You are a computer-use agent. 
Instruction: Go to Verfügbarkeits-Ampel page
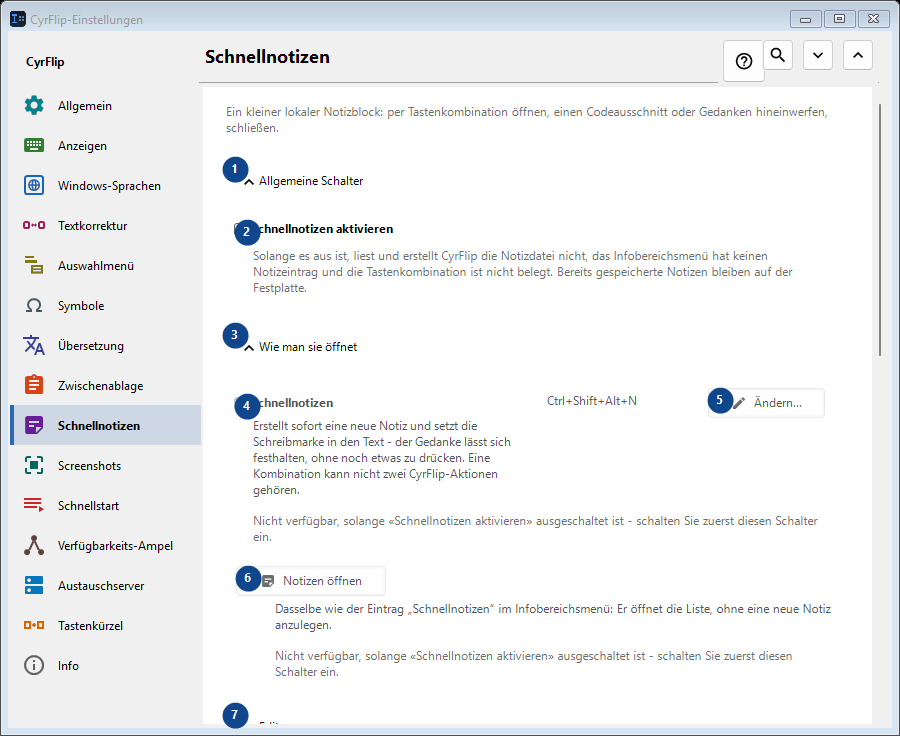pyautogui.click(x=106, y=545)
